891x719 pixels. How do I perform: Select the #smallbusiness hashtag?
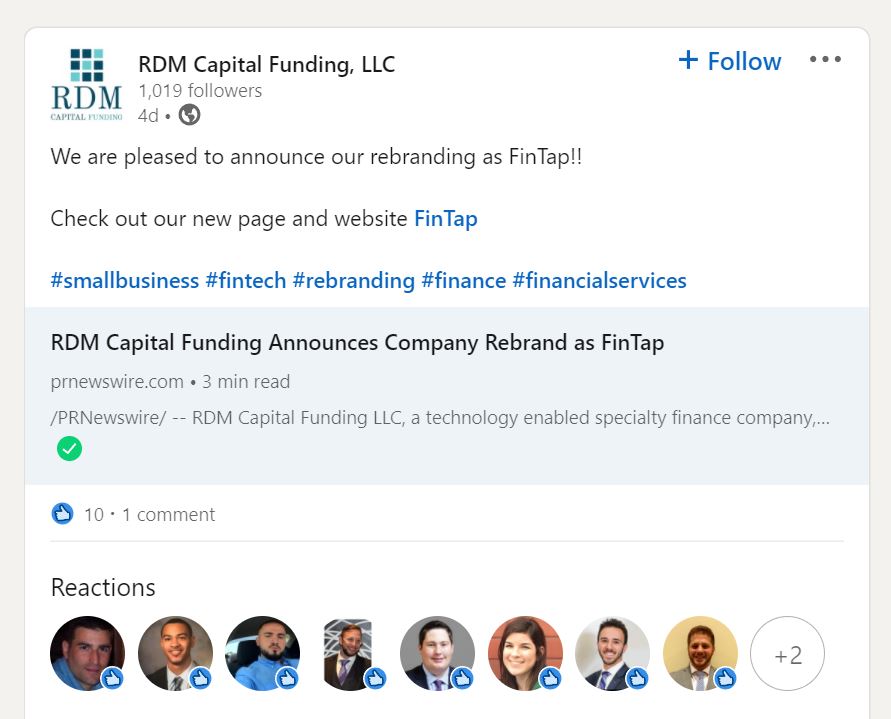point(125,280)
